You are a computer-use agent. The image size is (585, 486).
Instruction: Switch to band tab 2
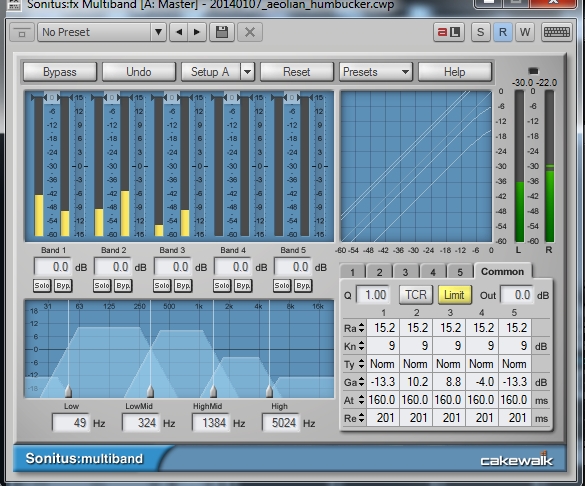click(x=379, y=272)
